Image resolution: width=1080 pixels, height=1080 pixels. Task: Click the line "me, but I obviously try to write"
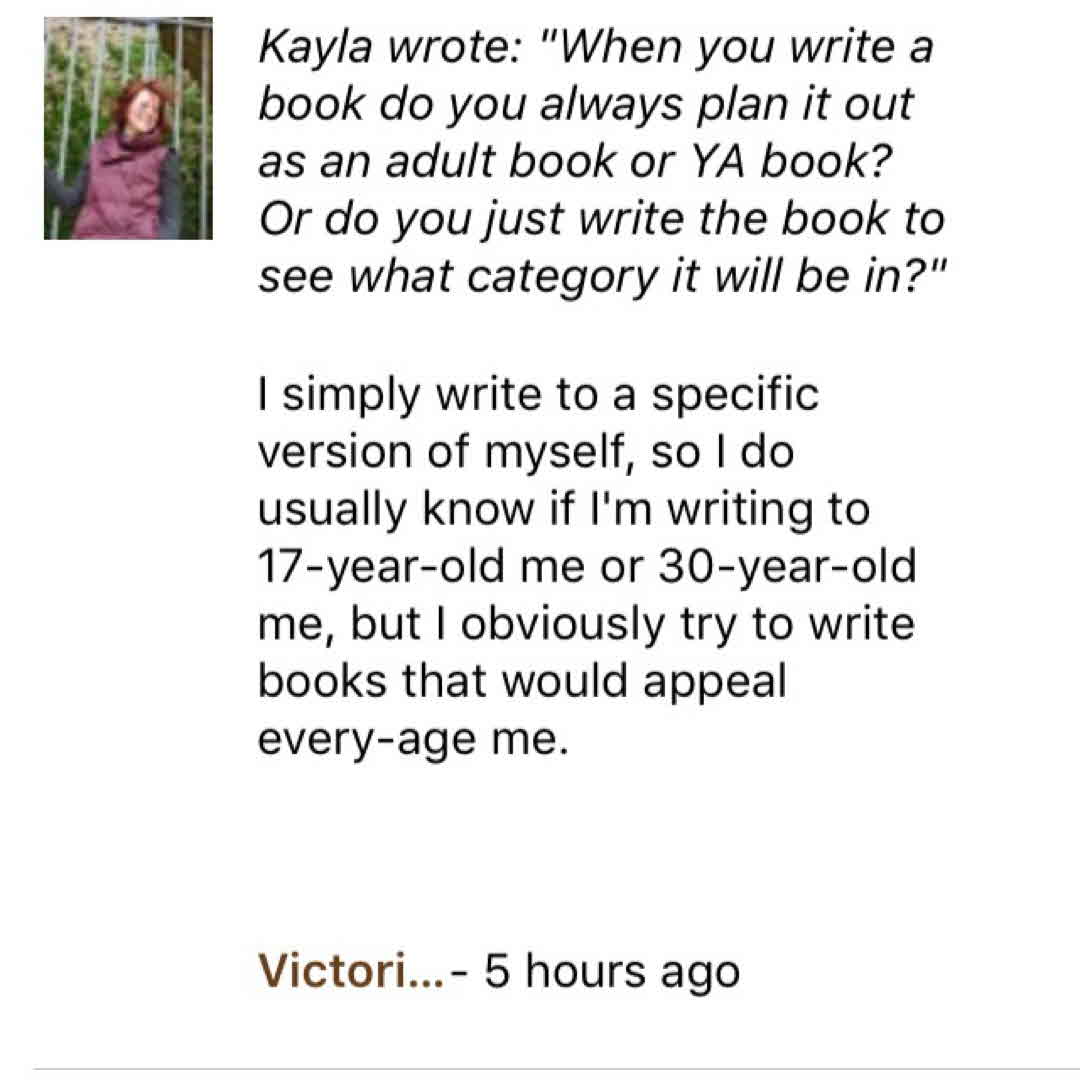click(x=586, y=624)
